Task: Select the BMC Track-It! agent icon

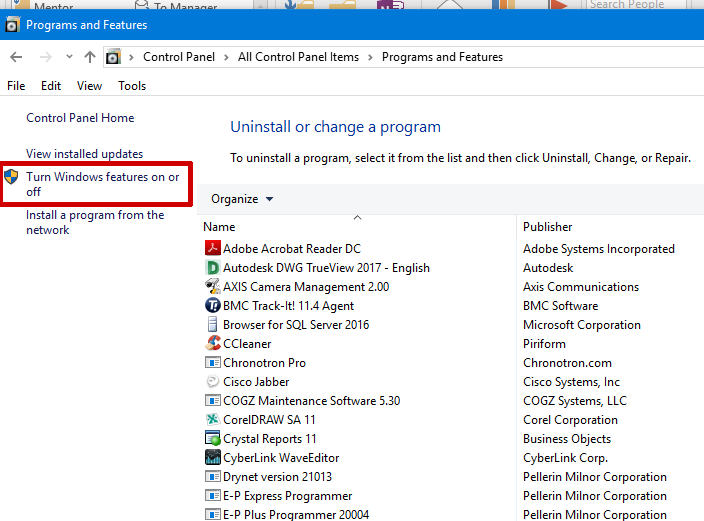Action: click(x=212, y=306)
